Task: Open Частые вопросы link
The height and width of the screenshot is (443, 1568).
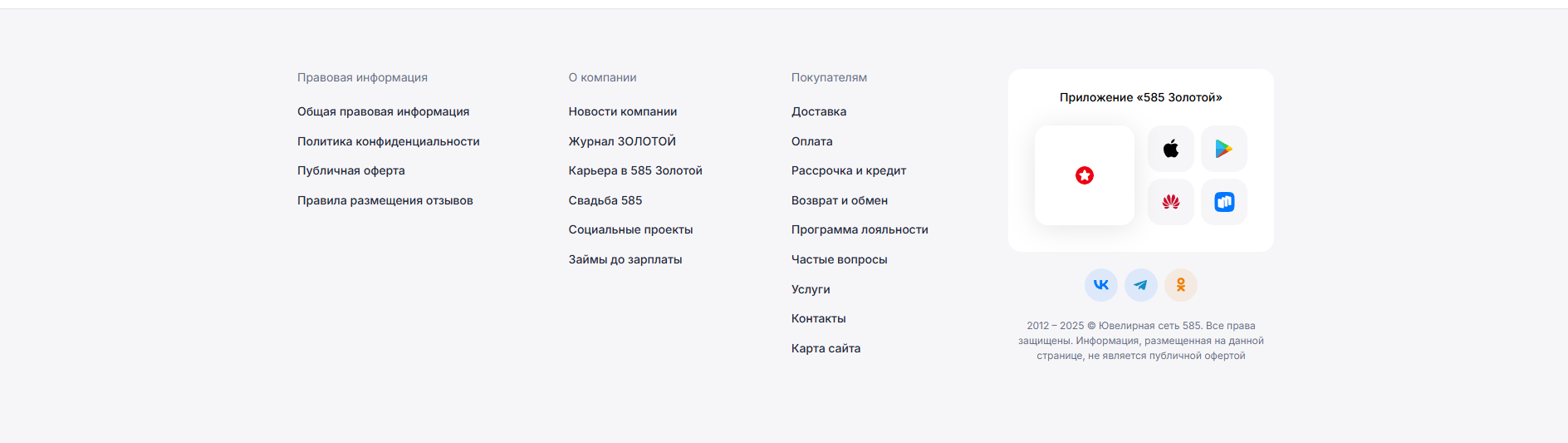Action: point(840,259)
